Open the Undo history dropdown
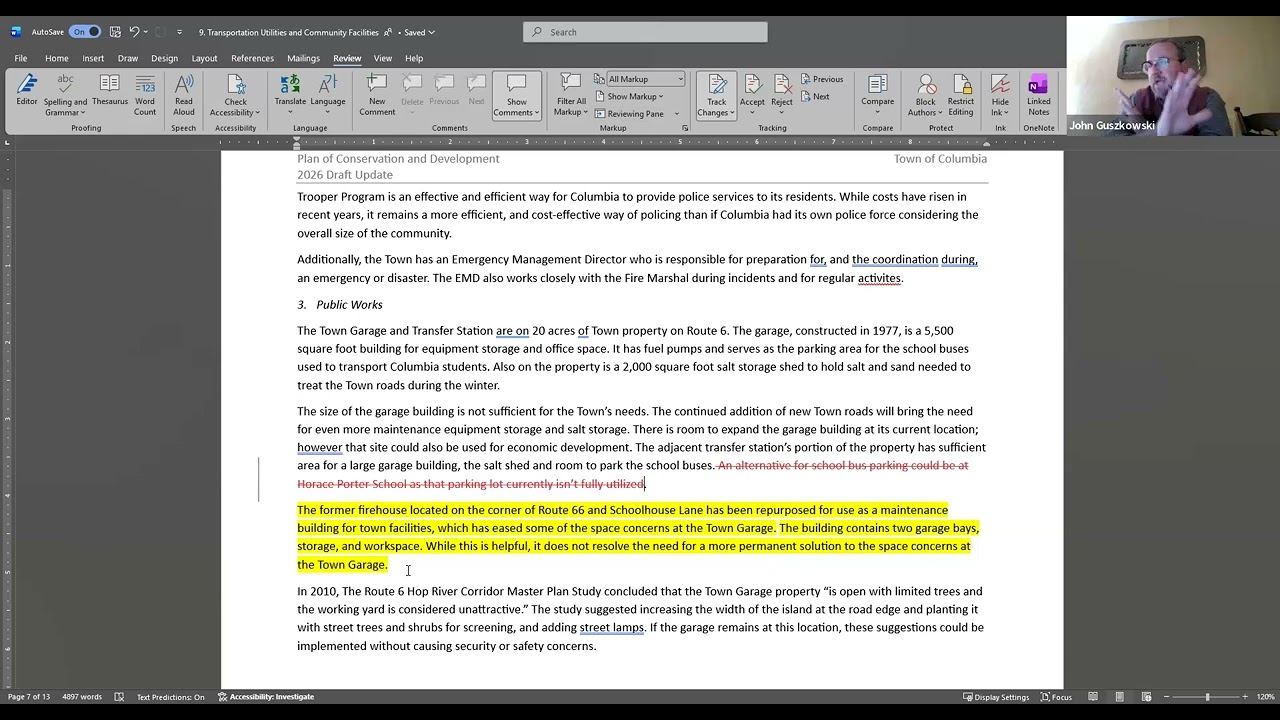Image resolution: width=1280 pixels, height=720 pixels. coord(147,32)
